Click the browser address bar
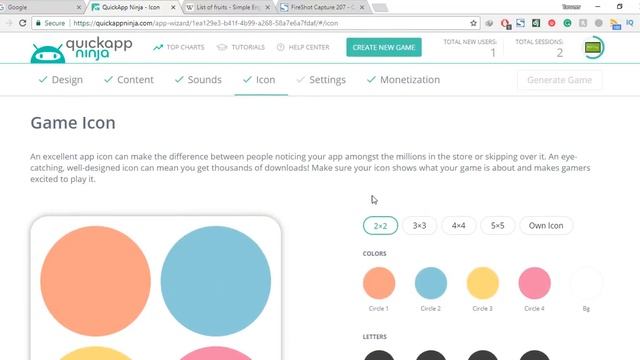 coord(256,23)
